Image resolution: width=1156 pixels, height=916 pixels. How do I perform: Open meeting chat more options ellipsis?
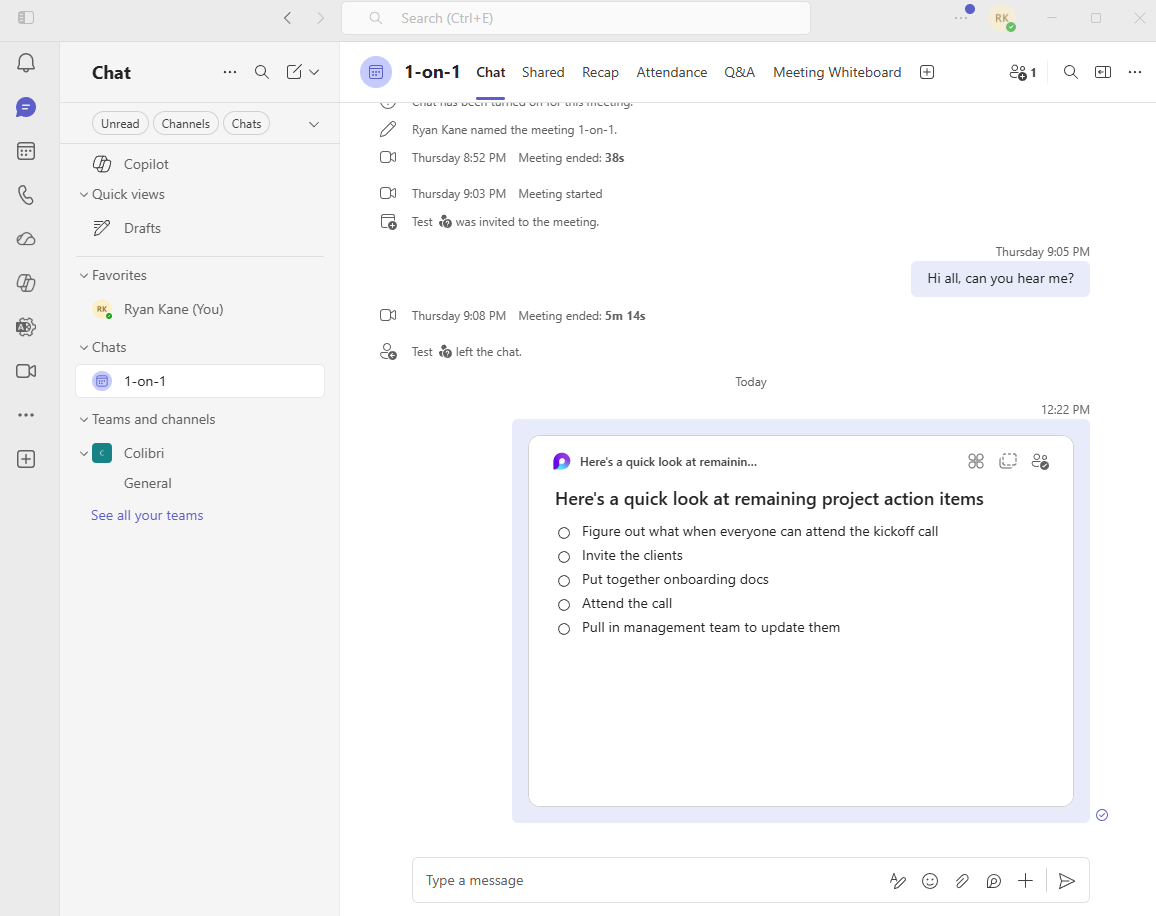1135,72
